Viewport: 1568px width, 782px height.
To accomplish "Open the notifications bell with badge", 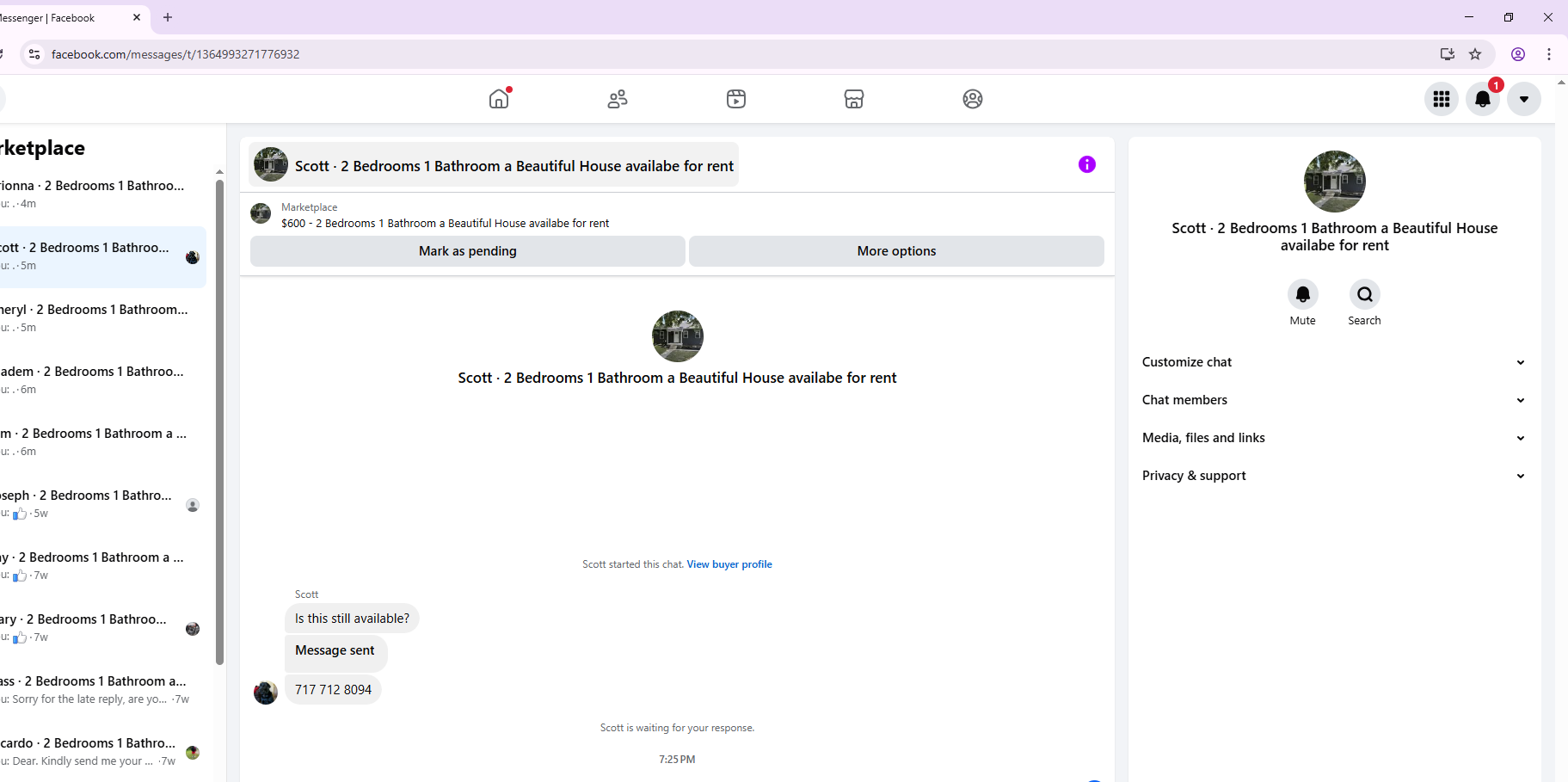I will point(1483,99).
